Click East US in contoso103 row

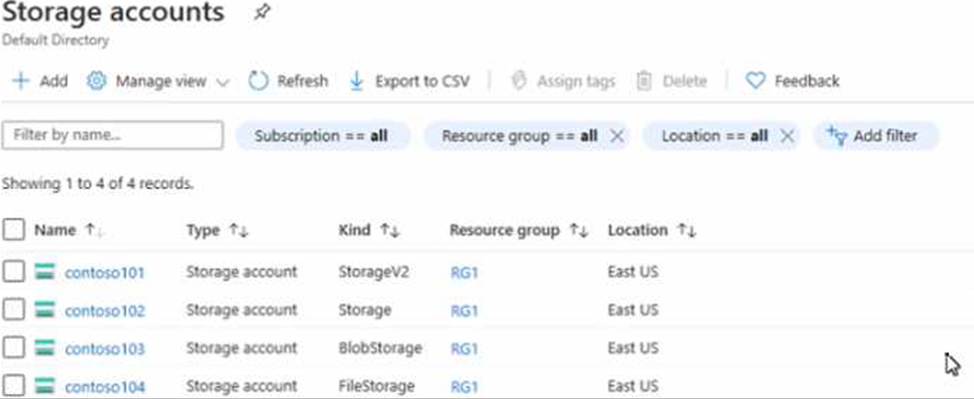click(633, 348)
